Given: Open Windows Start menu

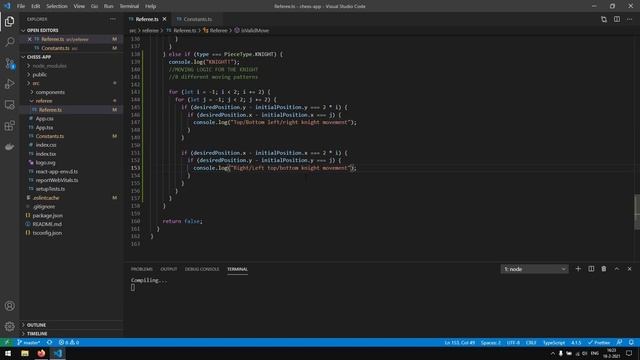Looking at the screenshot, I should [x=8, y=353].
